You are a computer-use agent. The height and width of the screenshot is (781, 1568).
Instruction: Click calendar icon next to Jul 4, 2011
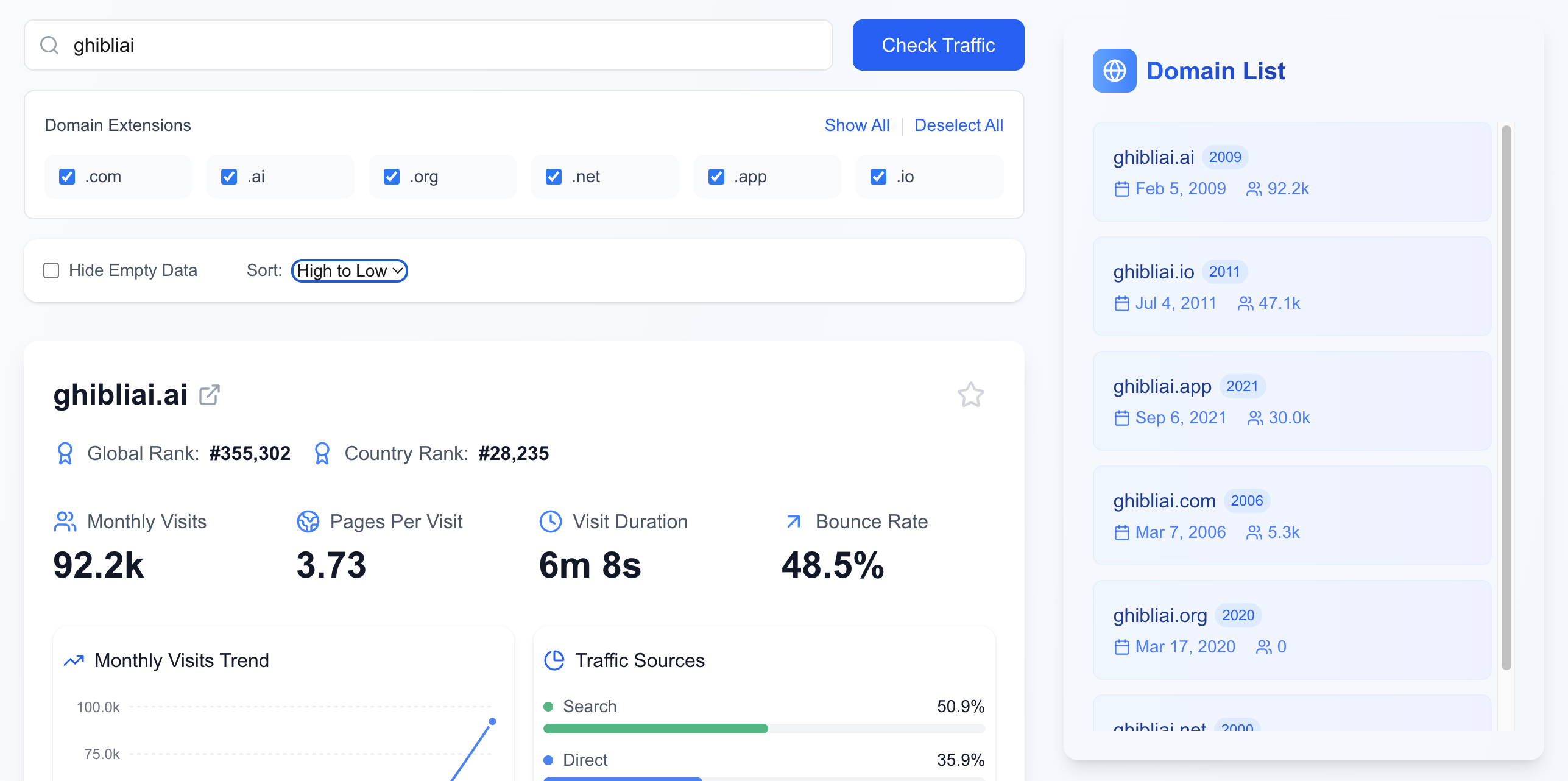1122,303
